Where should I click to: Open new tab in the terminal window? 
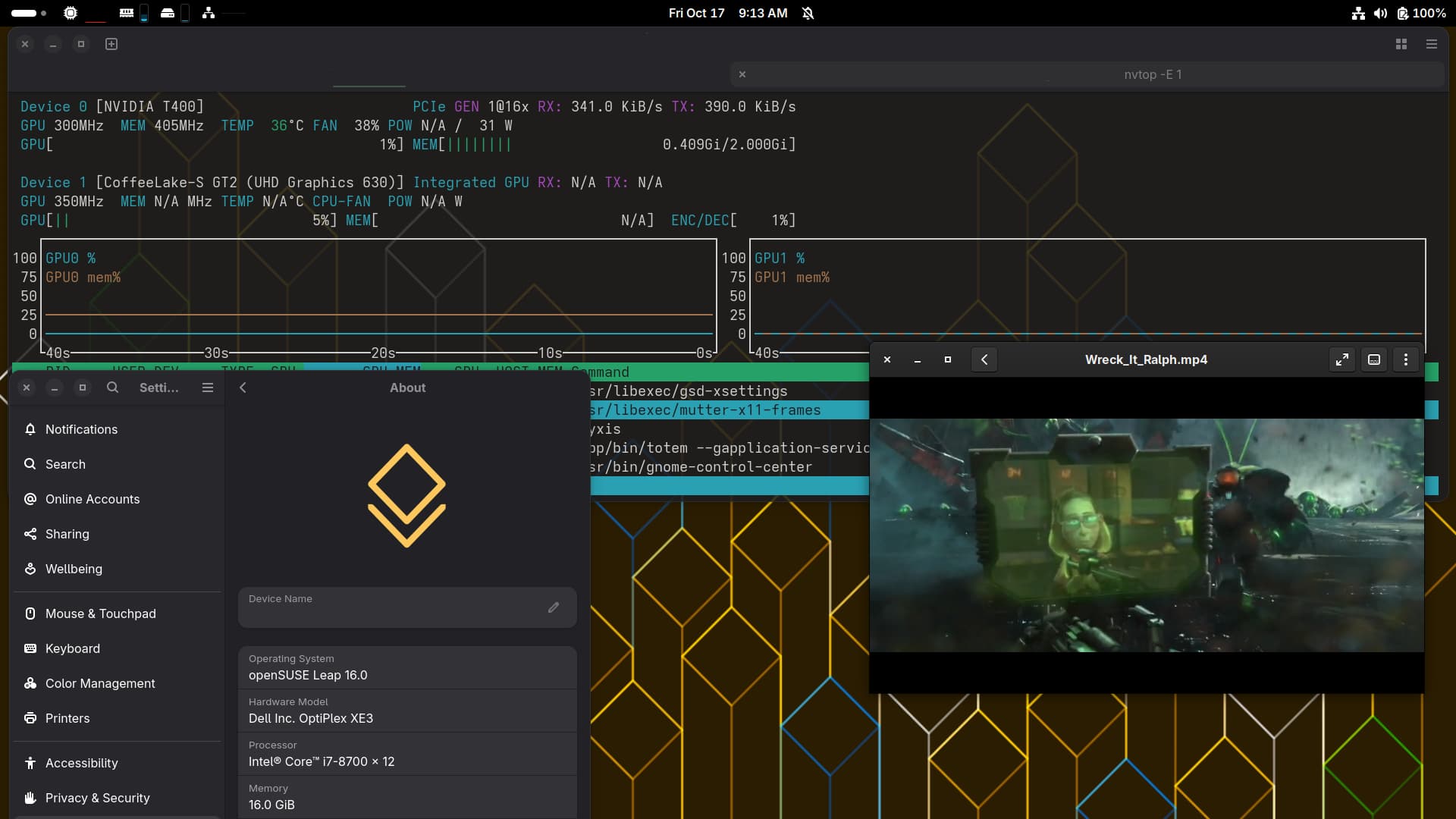pyautogui.click(x=111, y=44)
